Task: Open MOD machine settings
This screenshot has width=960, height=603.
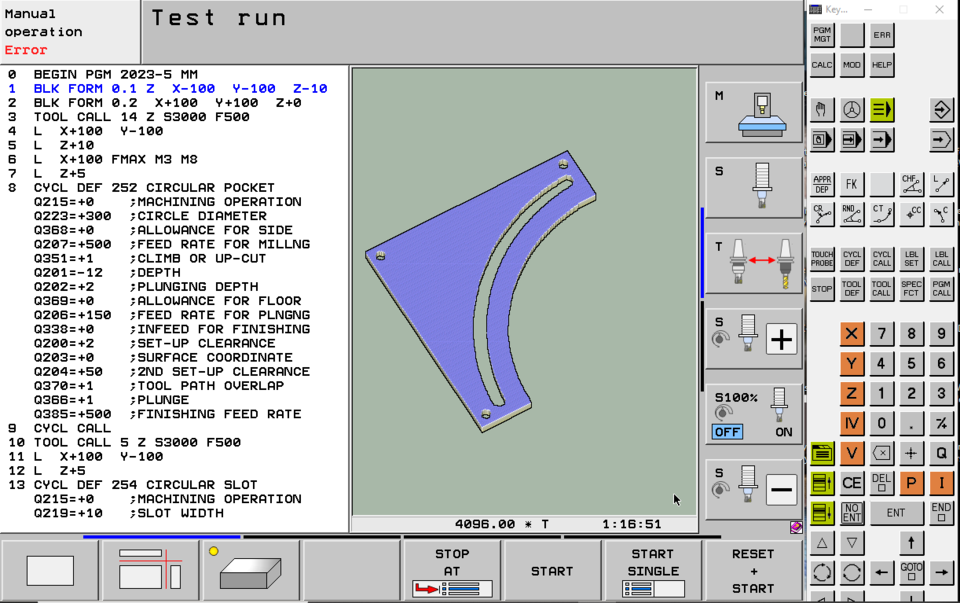Action: coord(851,65)
